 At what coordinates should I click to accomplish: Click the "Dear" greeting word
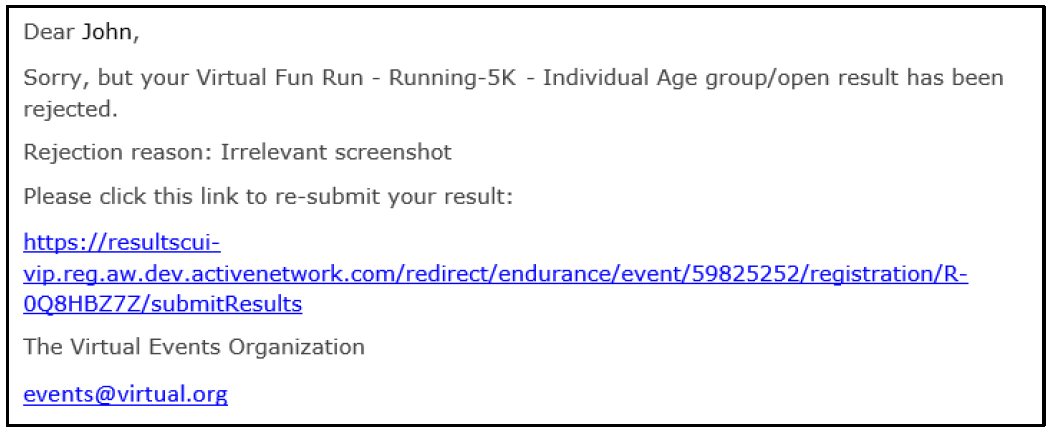49,33
